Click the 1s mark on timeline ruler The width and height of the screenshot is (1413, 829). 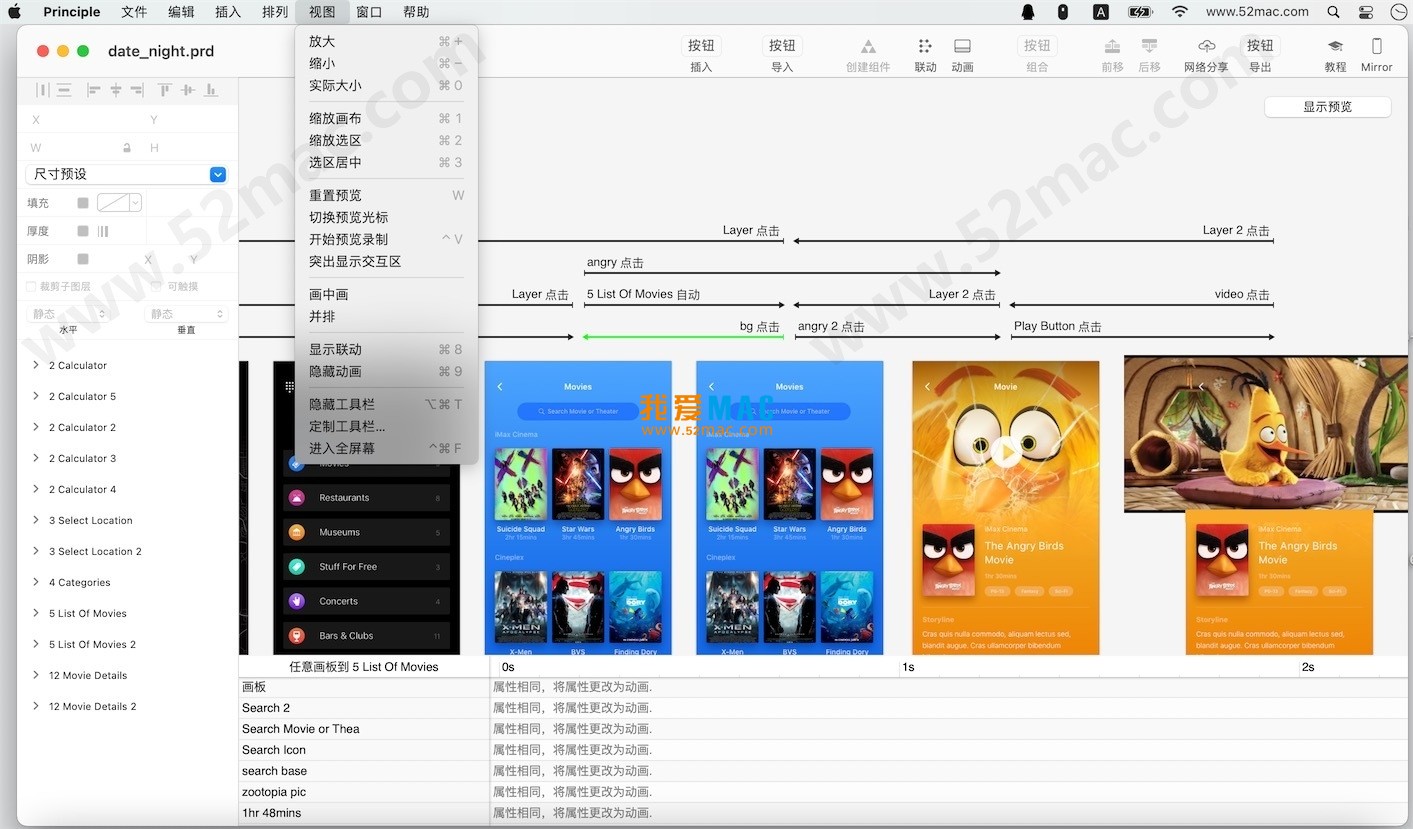pos(908,667)
